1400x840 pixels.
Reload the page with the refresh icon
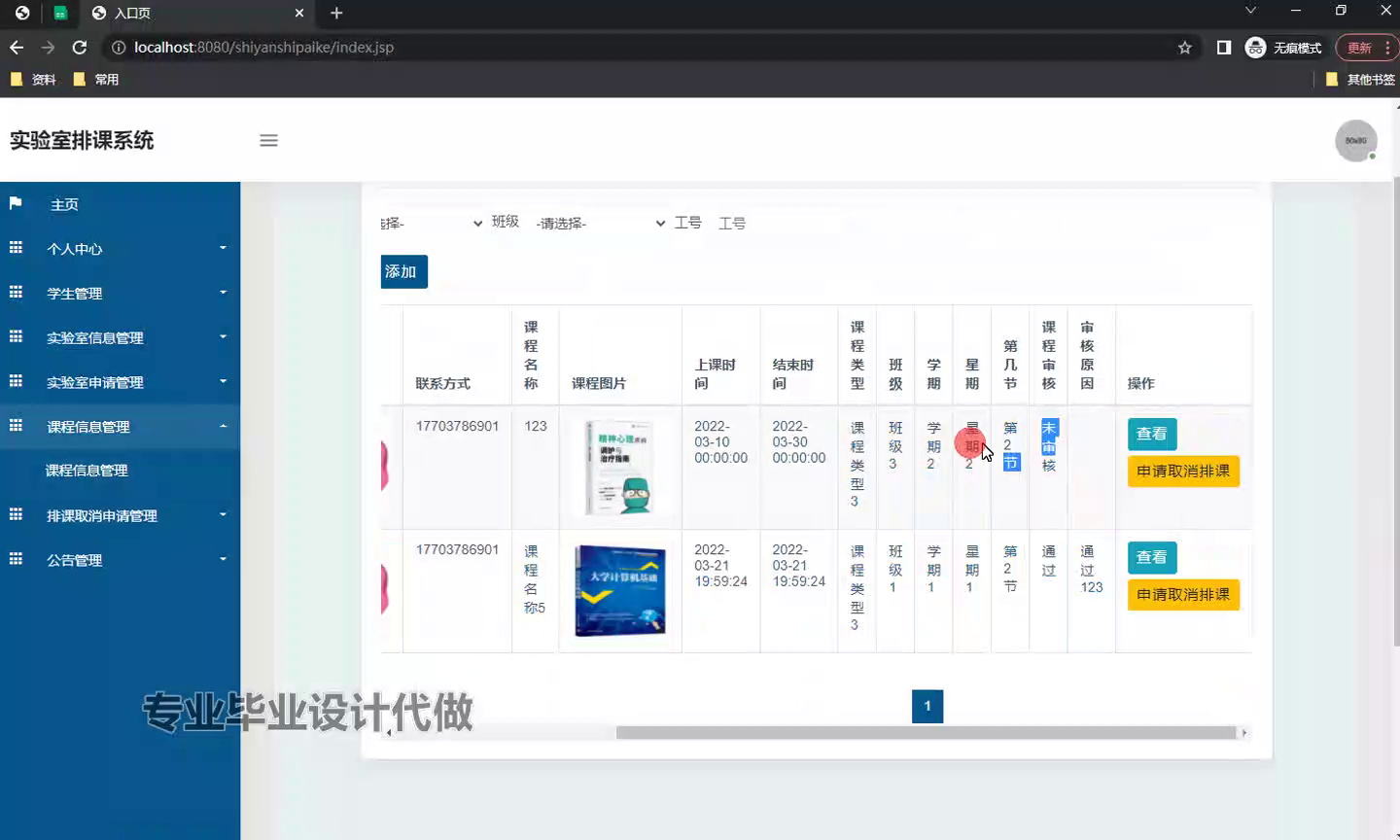[80, 48]
